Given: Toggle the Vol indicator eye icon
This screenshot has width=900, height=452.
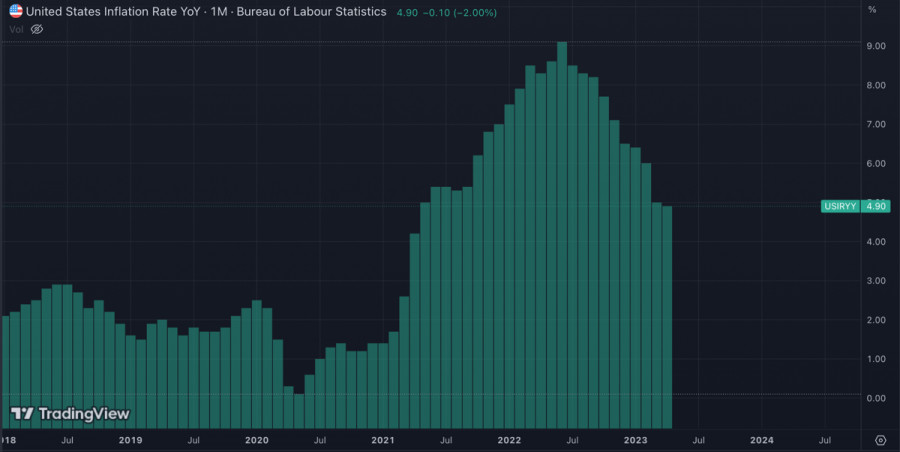Looking at the screenshot, I should tap(37, 29).
